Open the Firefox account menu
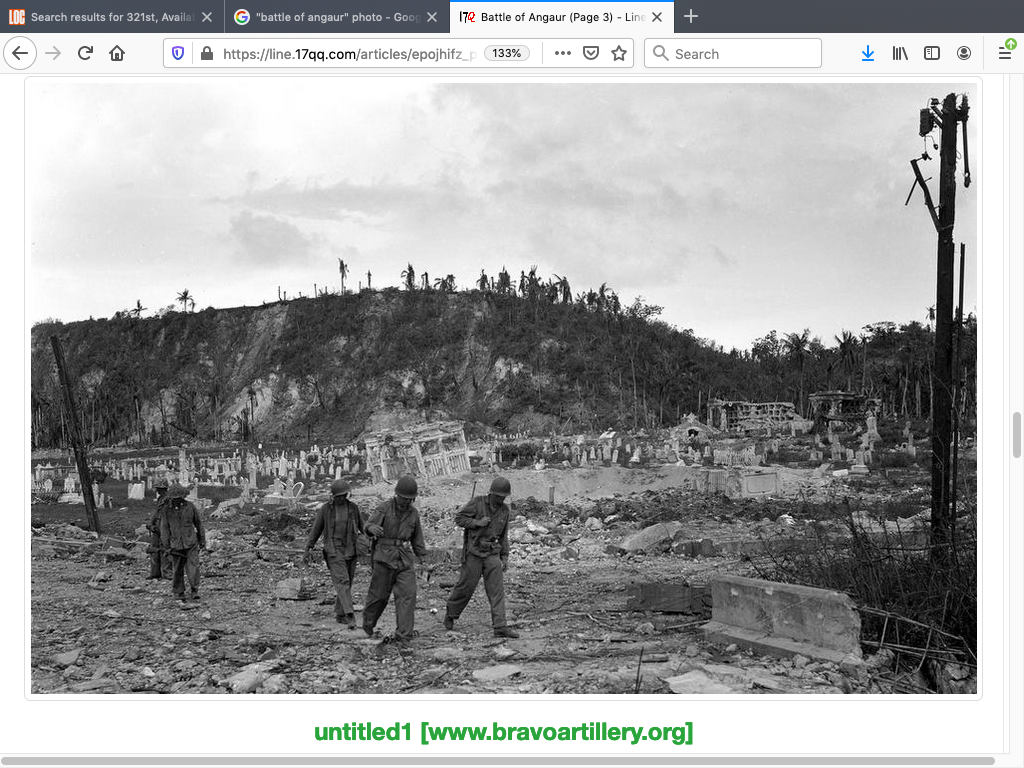 964,54
